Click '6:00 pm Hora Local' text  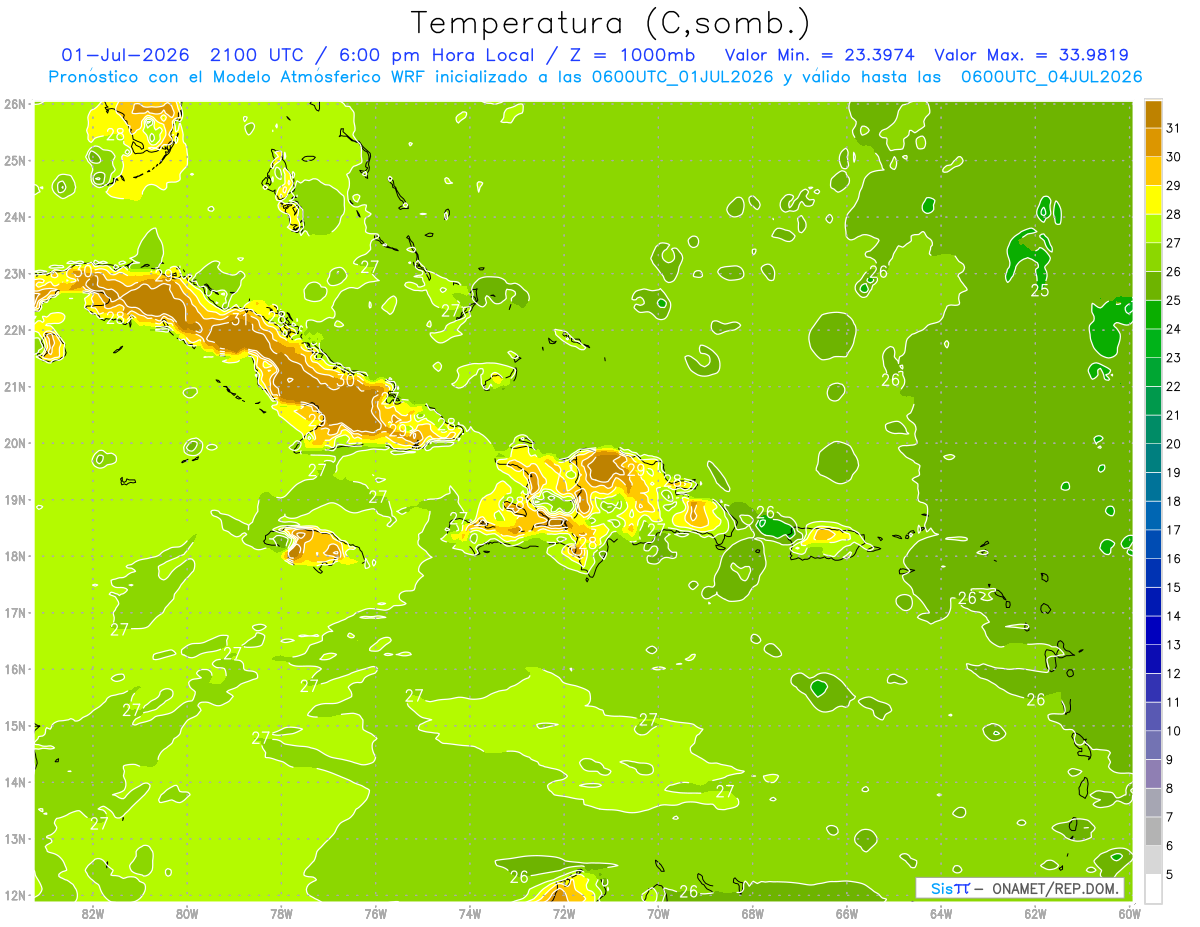(437, 54)
